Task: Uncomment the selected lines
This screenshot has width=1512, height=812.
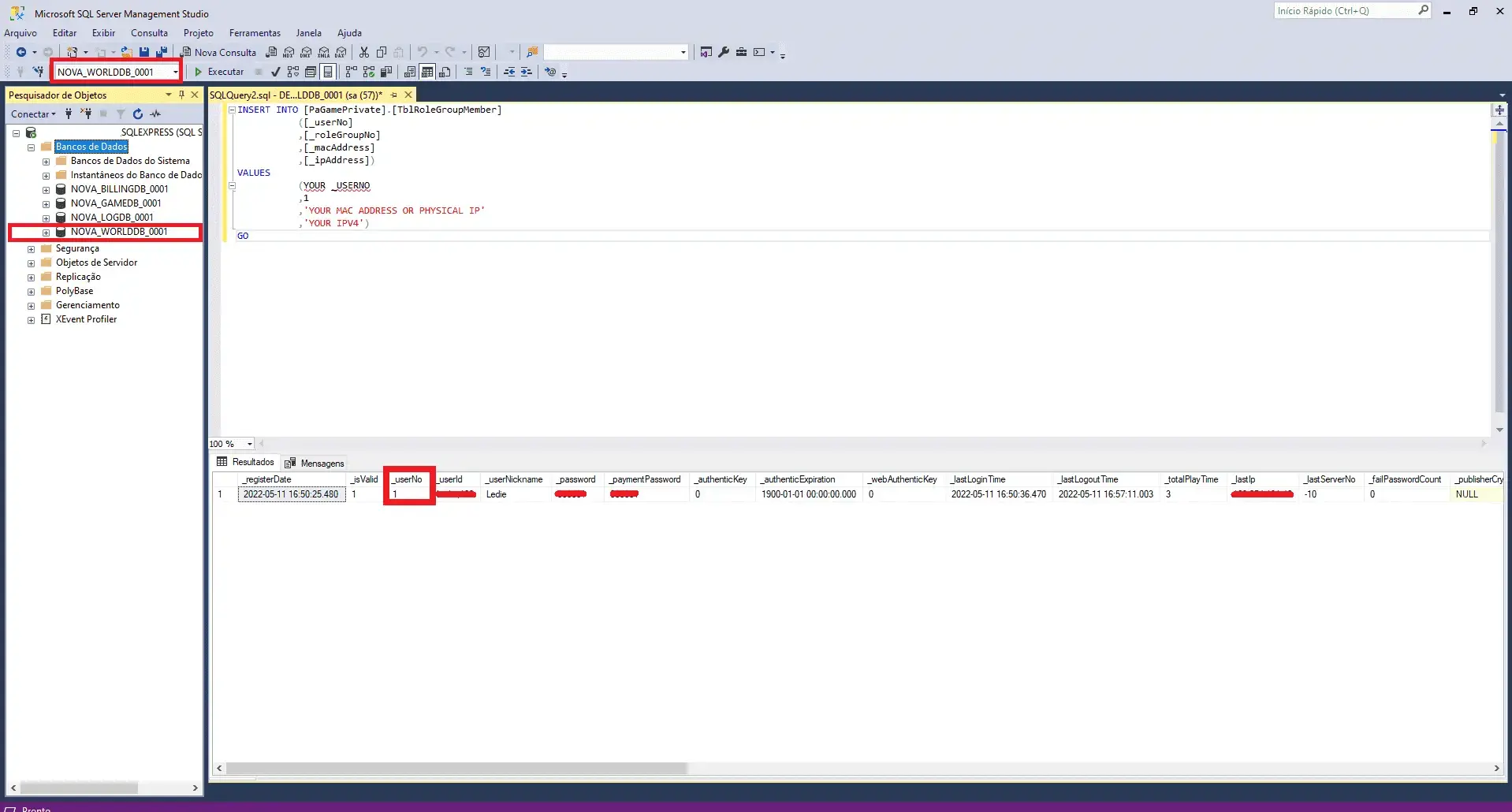Action: pos(486,72)
